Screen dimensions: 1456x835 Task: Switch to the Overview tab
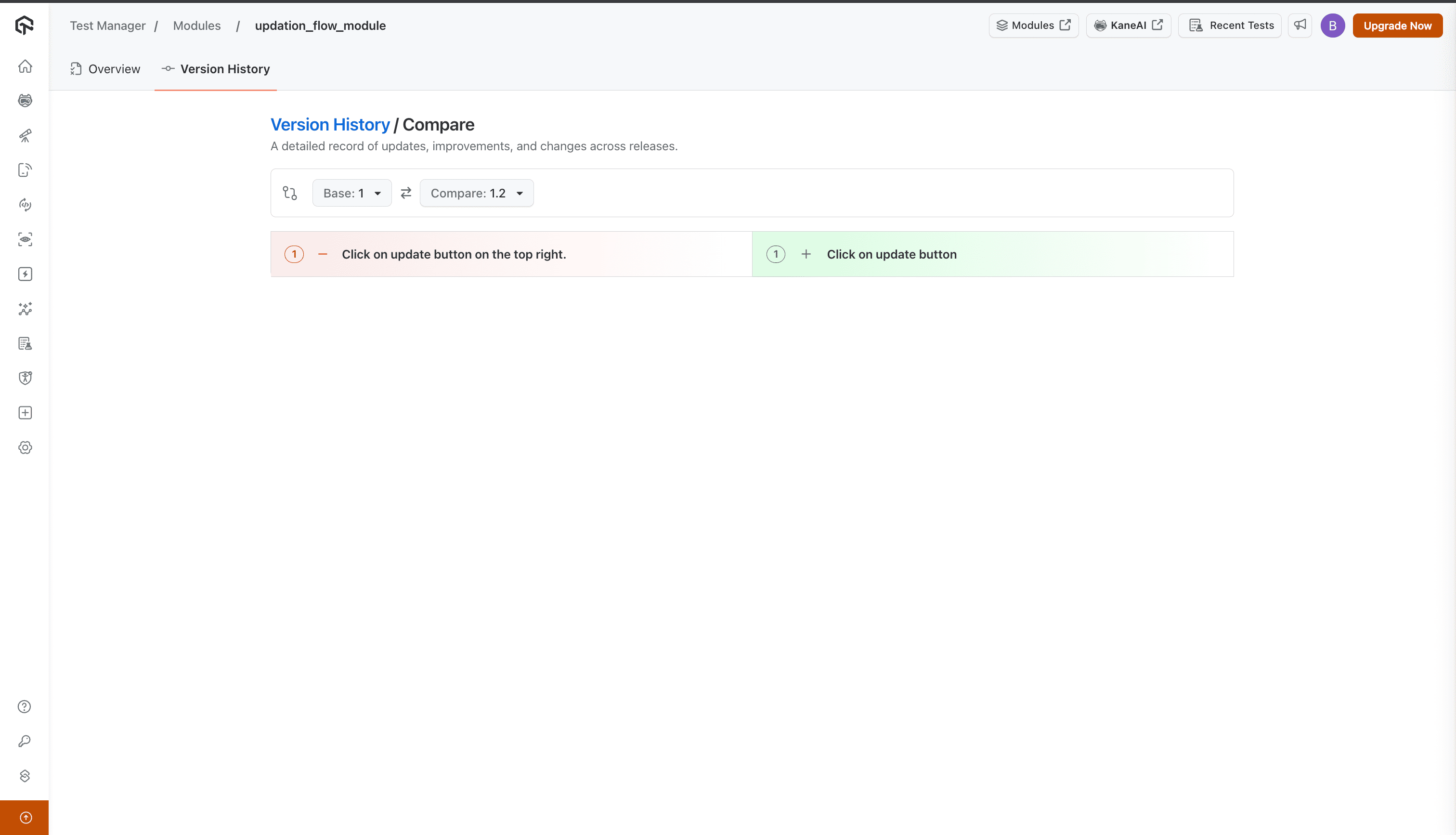coord(105,69)
